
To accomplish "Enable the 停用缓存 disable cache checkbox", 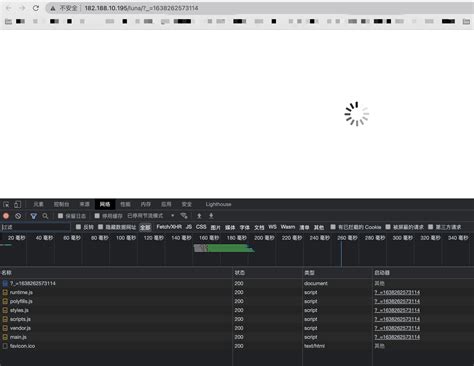I will [x=97, y=216].
